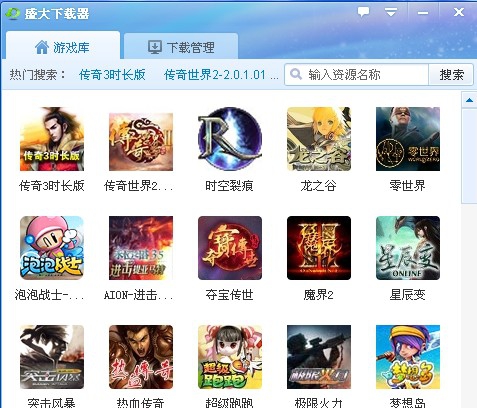Open the 突击风暴 game thumbnail
Viewport: 477px width, 408px height.
tap(52, 357)
